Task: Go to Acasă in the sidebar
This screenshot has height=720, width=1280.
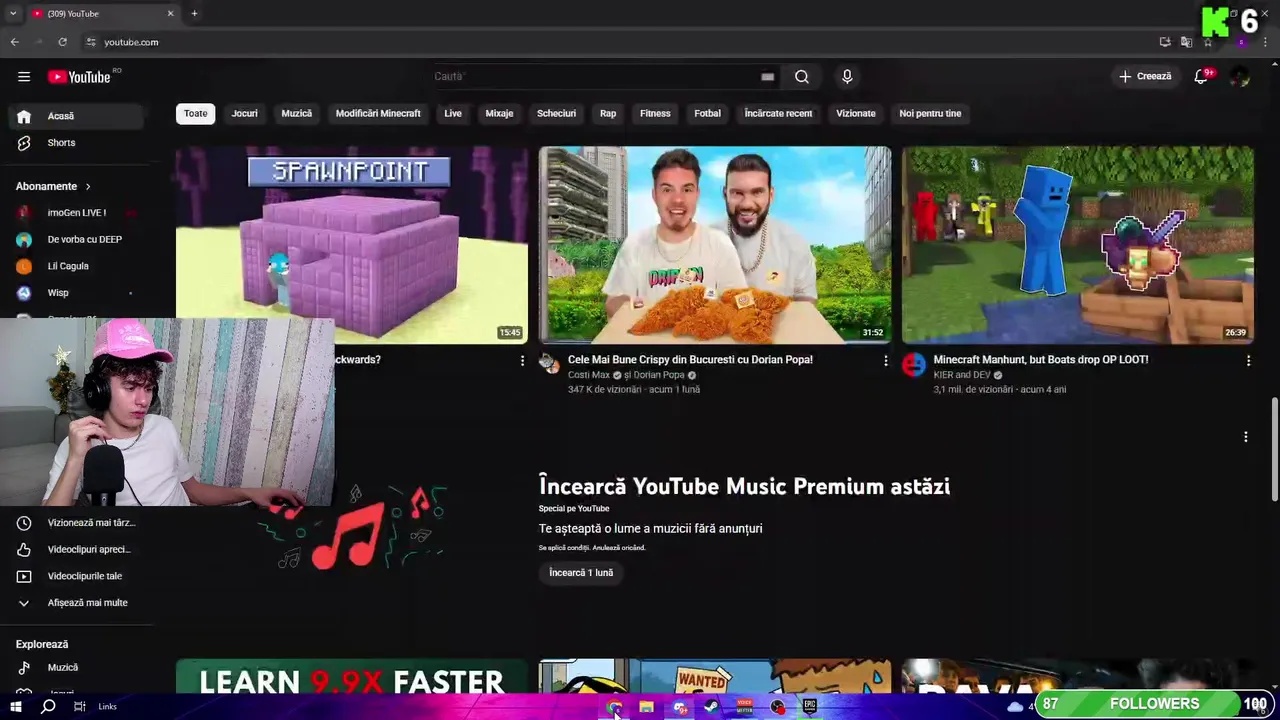Action: tap(77, 116)
